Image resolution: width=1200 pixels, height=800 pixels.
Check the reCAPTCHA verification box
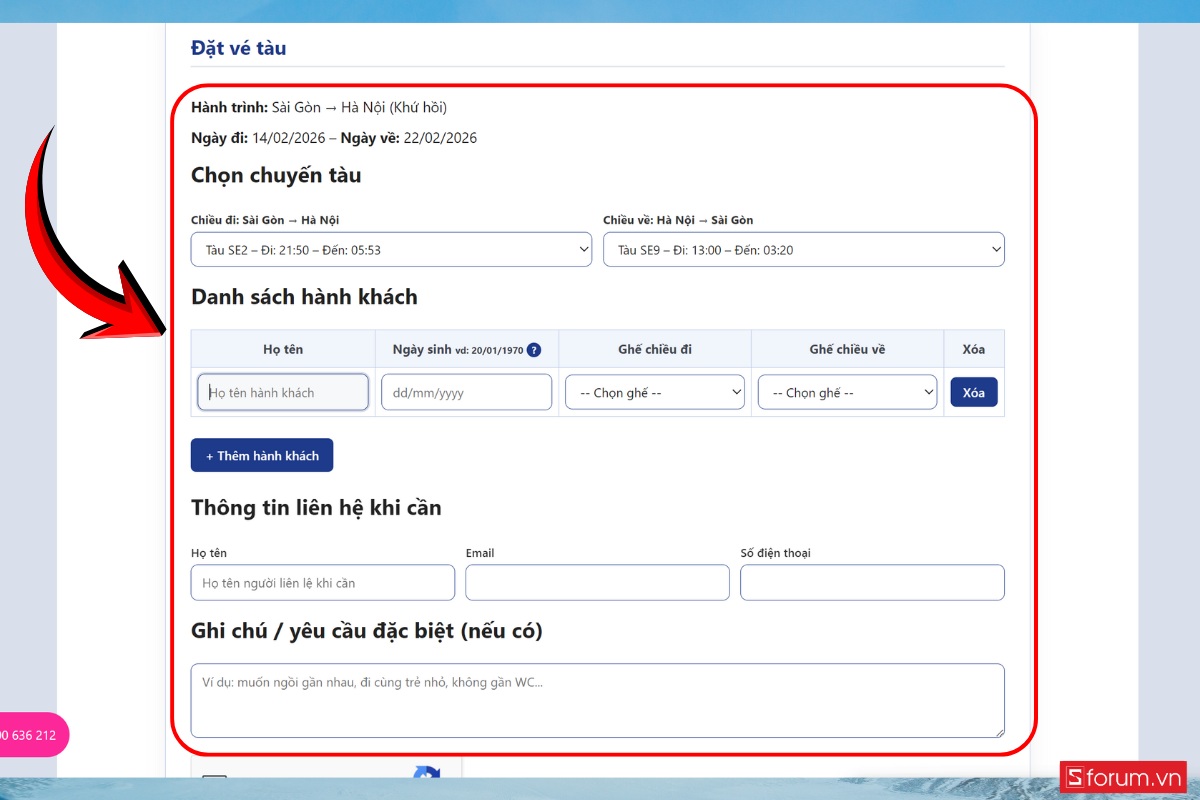(x=213, y=778)
